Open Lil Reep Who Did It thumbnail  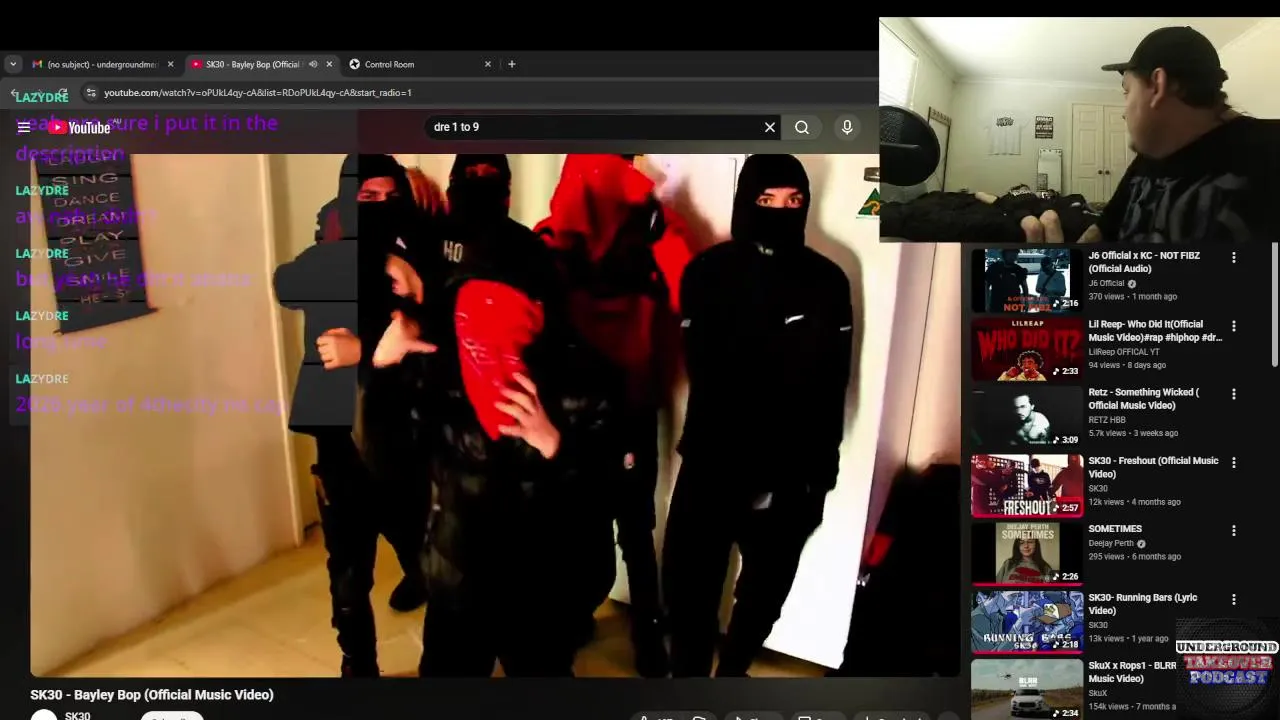point(1027,349)
